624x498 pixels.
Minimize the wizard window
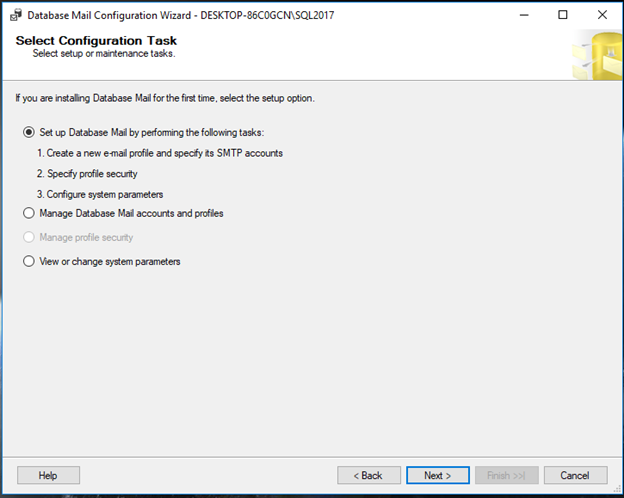tap(524, 15)
